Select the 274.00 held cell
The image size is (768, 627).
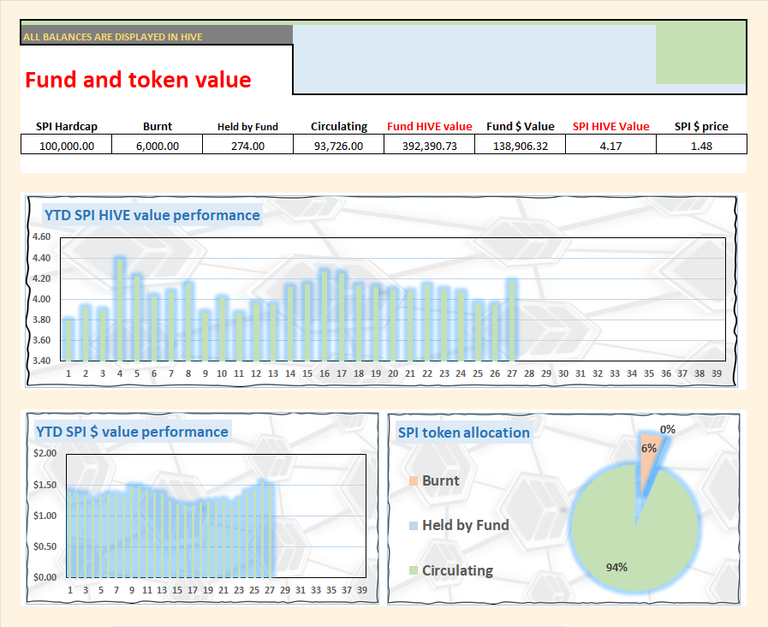coord(248,146)
